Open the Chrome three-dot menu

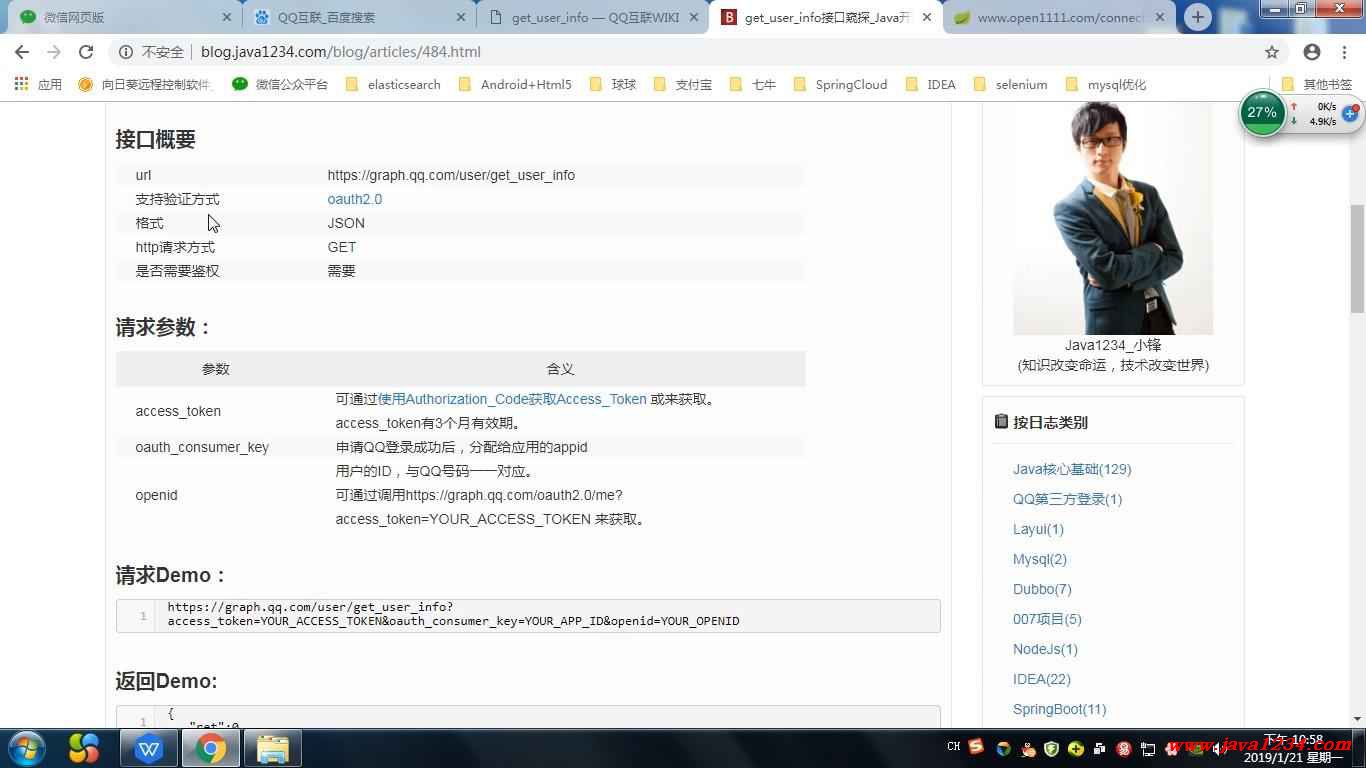click(x=1344, y=52)
